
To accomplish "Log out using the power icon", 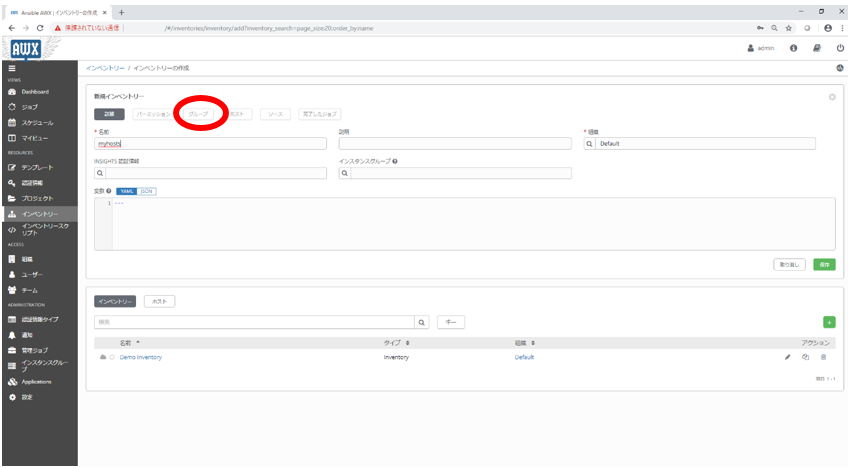I will (x=838, y=48).
